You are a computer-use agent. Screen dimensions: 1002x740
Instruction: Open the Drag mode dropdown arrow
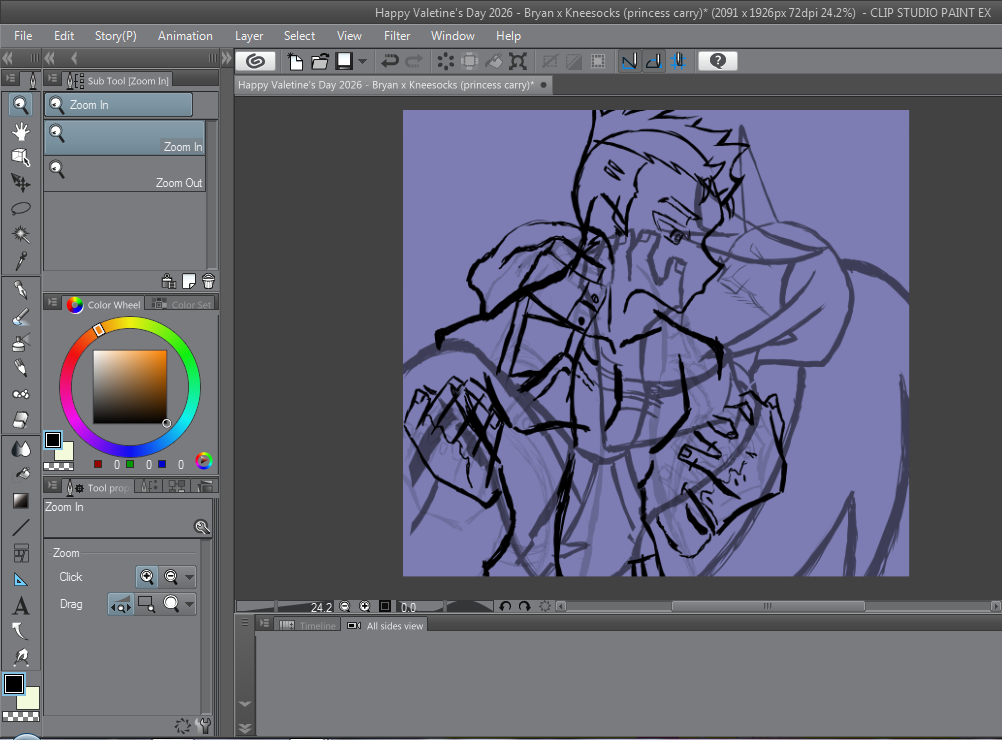(x=189, y=604)
